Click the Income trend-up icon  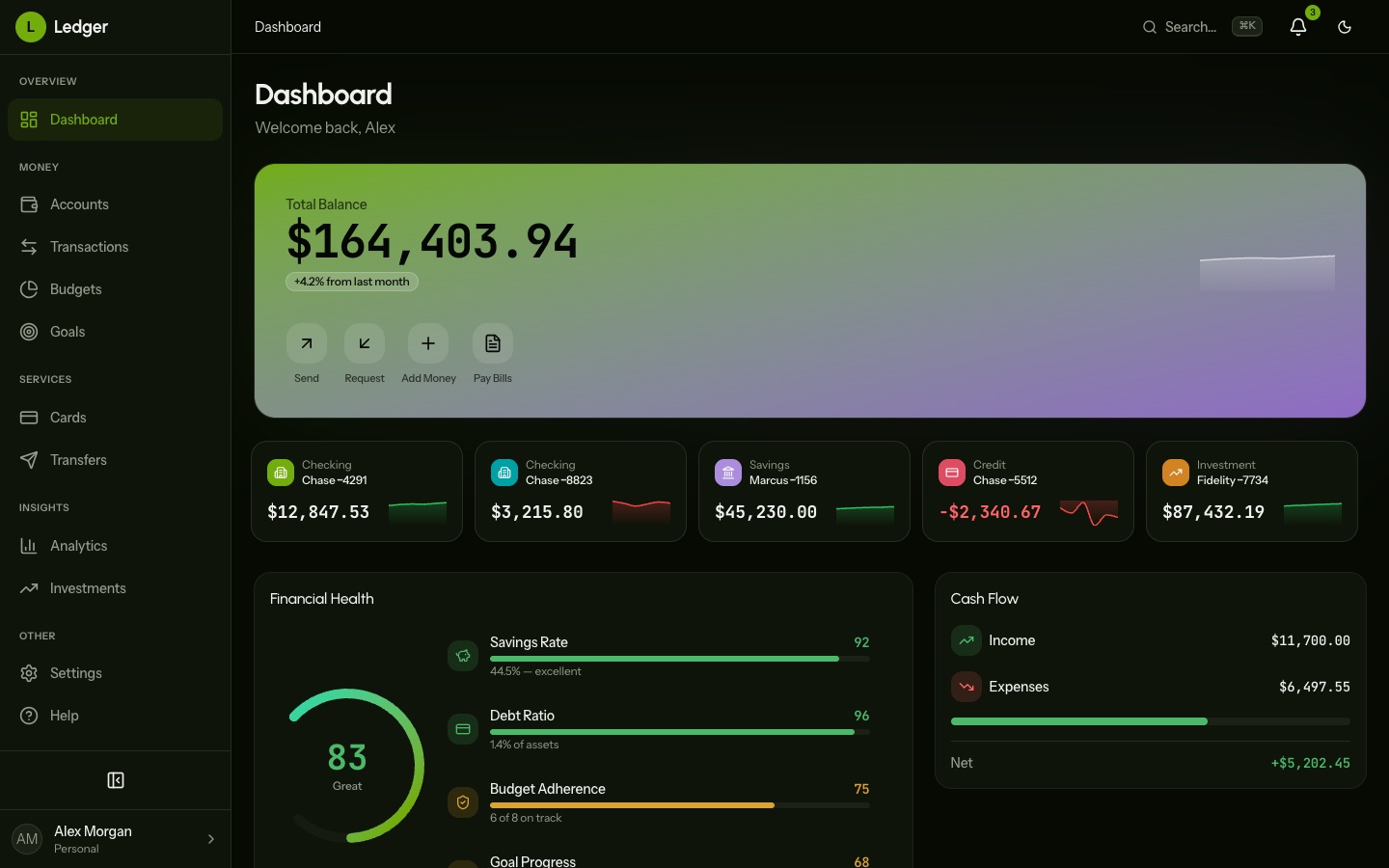[967, 640]
